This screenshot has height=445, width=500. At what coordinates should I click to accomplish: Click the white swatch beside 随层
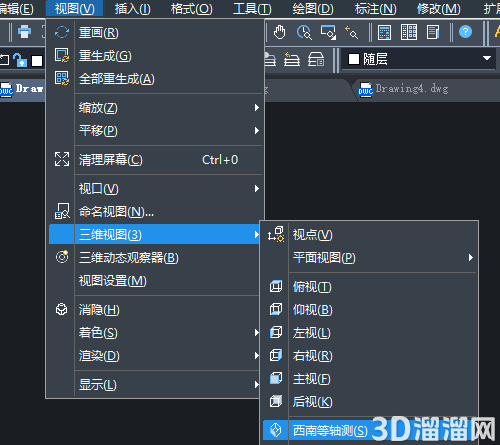354,59
